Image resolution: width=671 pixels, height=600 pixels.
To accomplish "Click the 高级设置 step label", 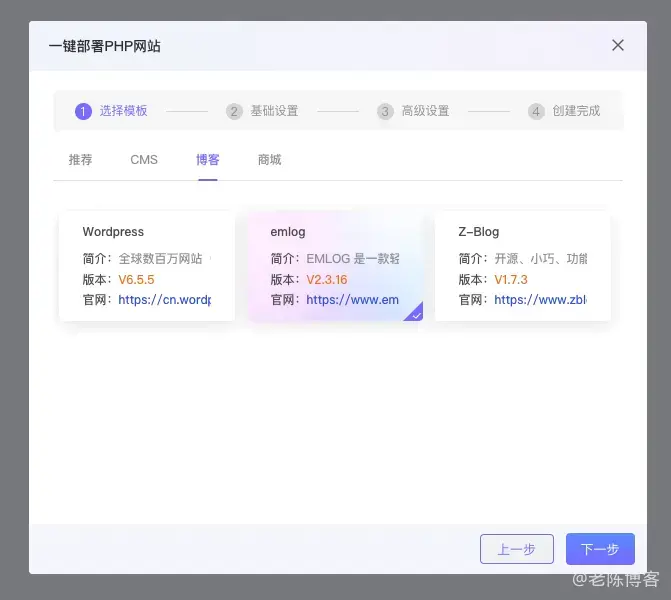I will (425, 111).
